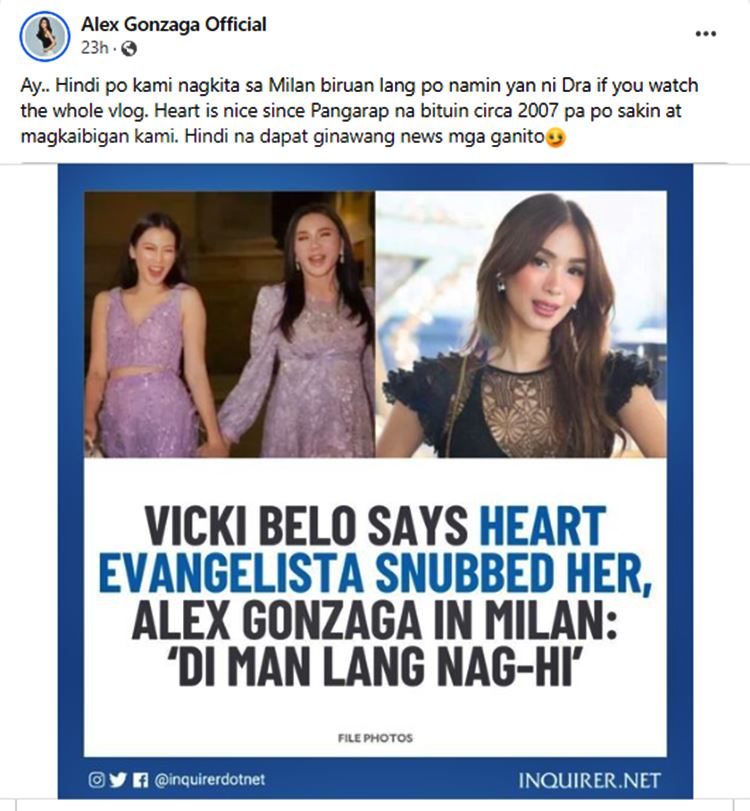
Task: Click the public globe audience icon
Action: pos(129,49)
